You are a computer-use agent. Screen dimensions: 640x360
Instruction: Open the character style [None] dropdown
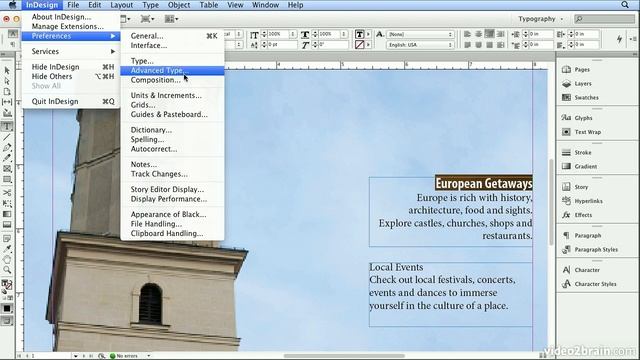(420, 34)
